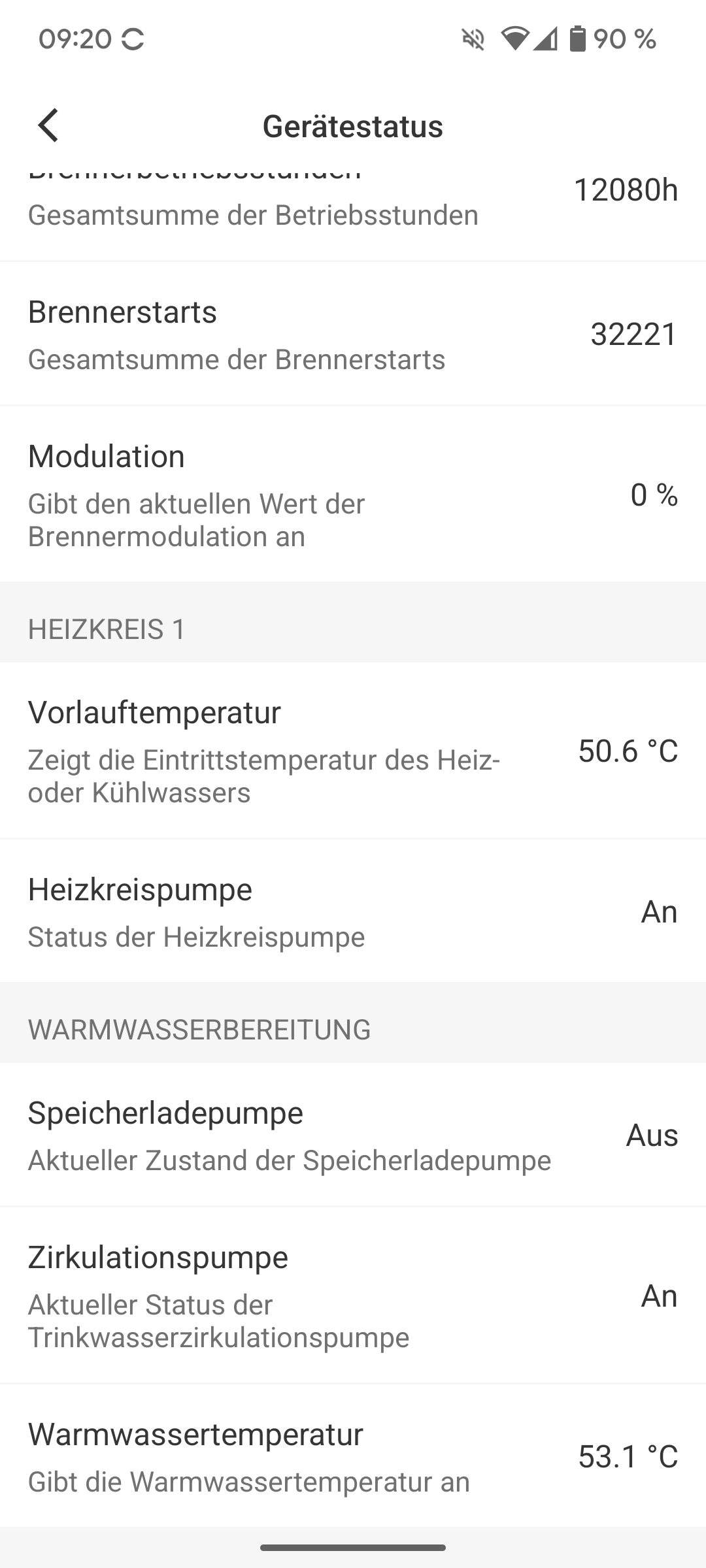706x1568 pixels.
Task: Tap the 50.6 °C temperature value
Action: (628, 751)
